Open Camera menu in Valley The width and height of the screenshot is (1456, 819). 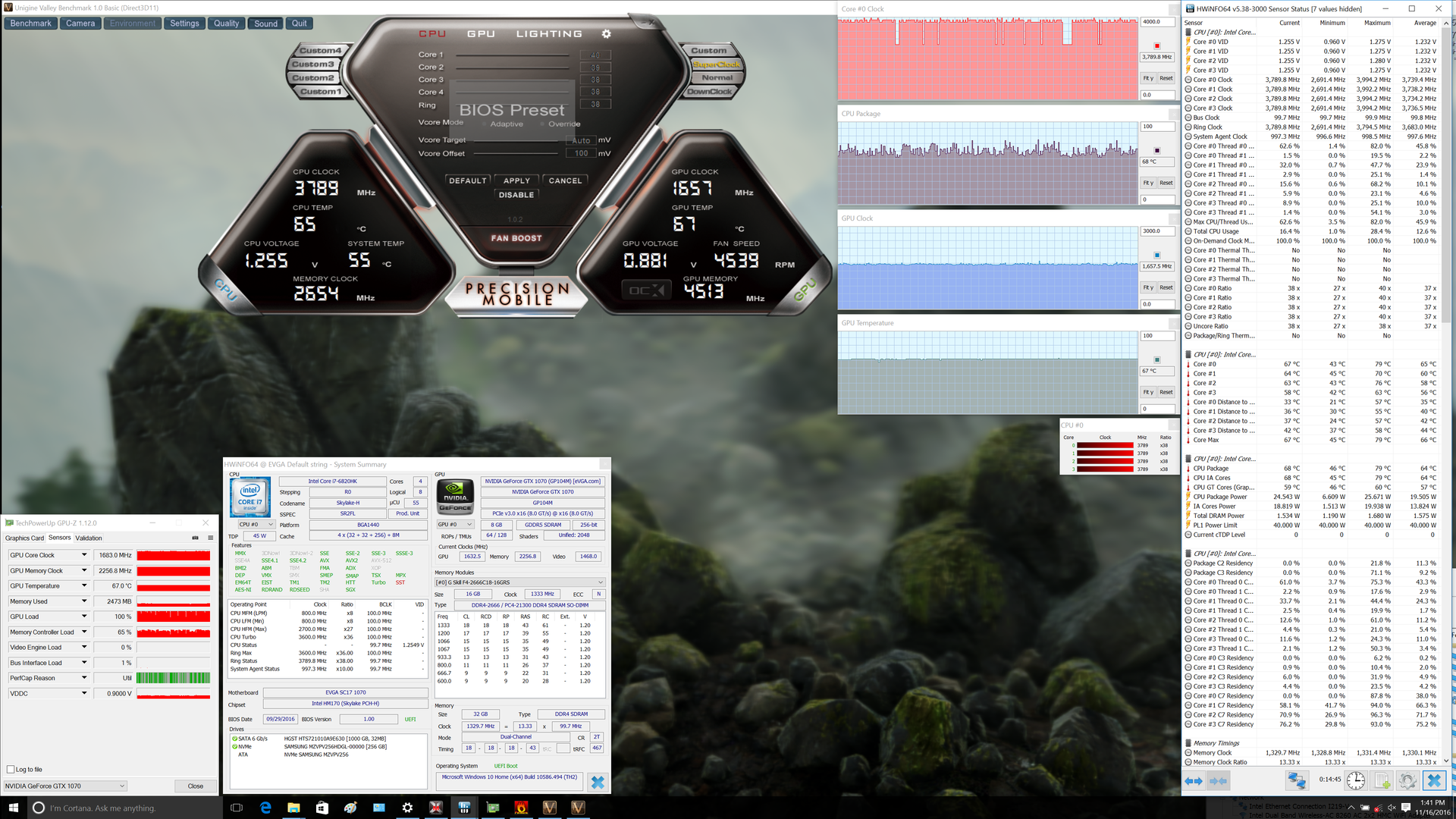pos(80,24)
